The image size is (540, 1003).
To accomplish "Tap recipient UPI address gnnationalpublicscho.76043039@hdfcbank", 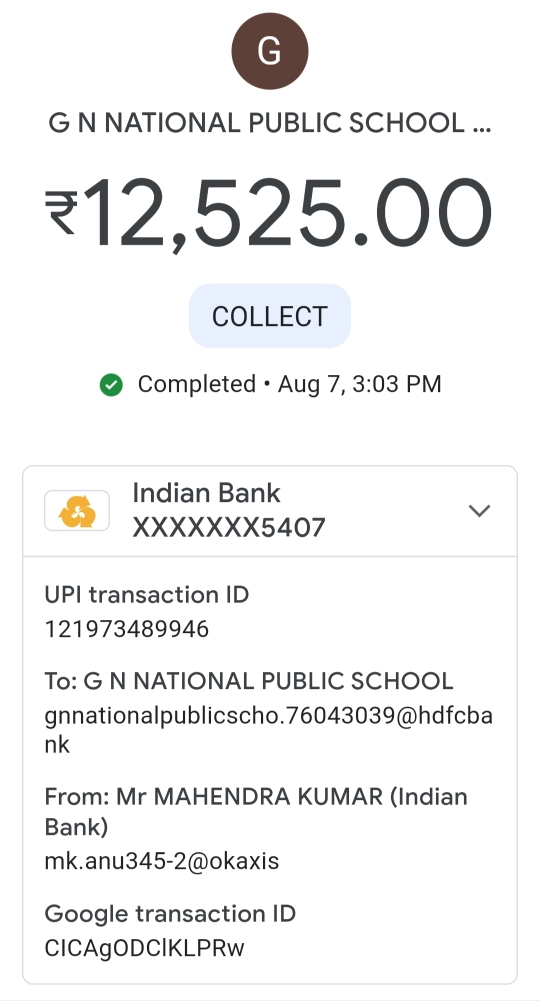I will [x=268, y=730].
